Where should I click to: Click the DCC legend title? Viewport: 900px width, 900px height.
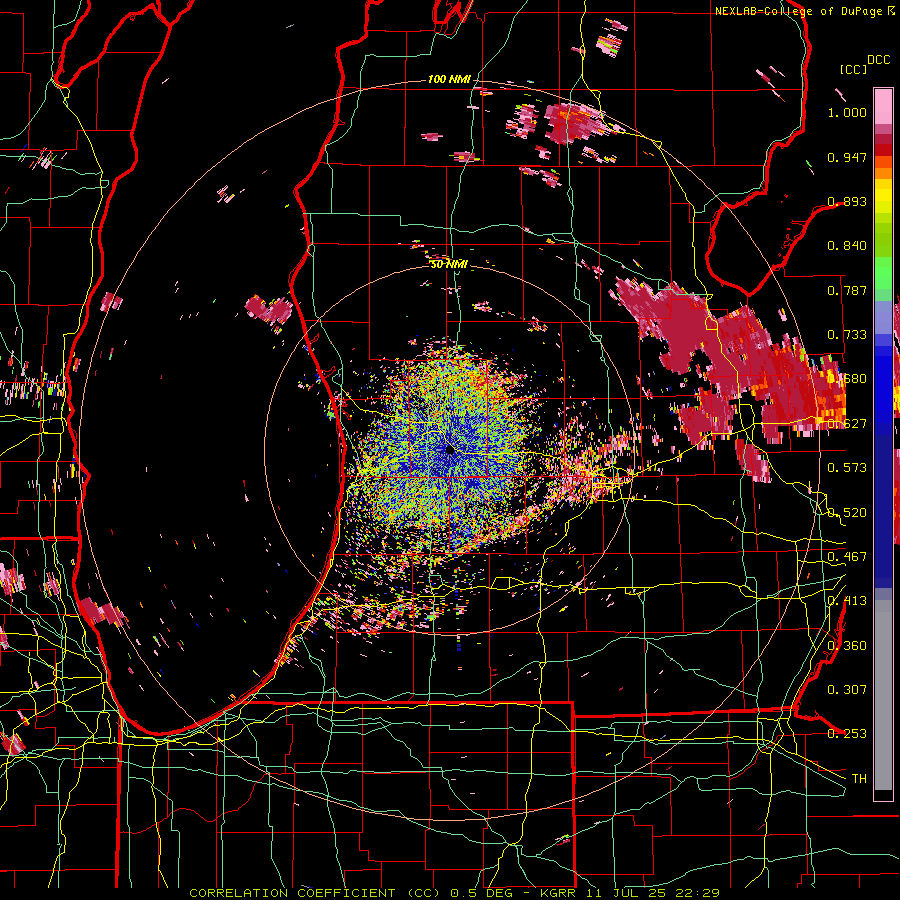coord(878,60)
